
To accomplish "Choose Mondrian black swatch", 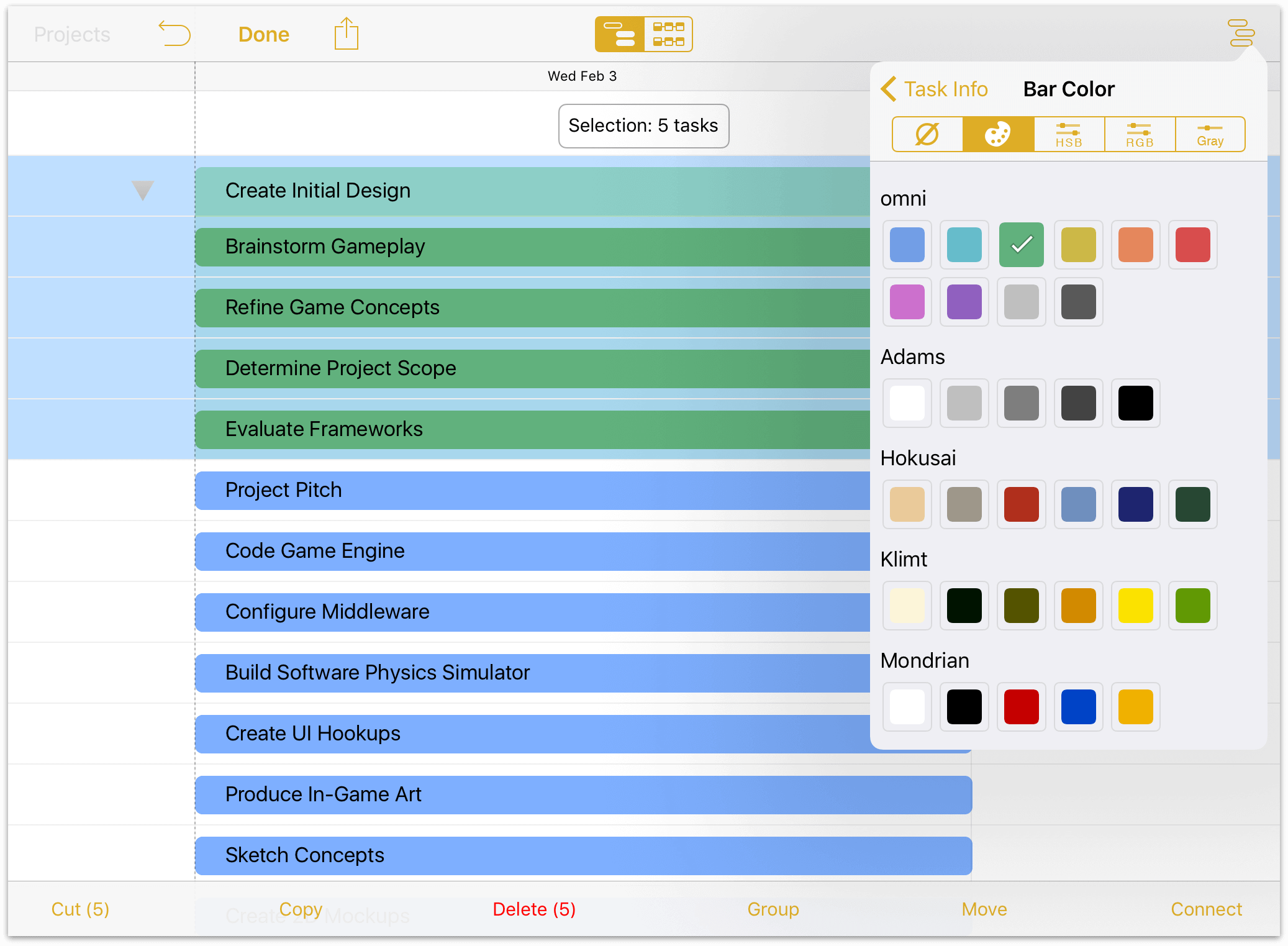I will 964,707.
